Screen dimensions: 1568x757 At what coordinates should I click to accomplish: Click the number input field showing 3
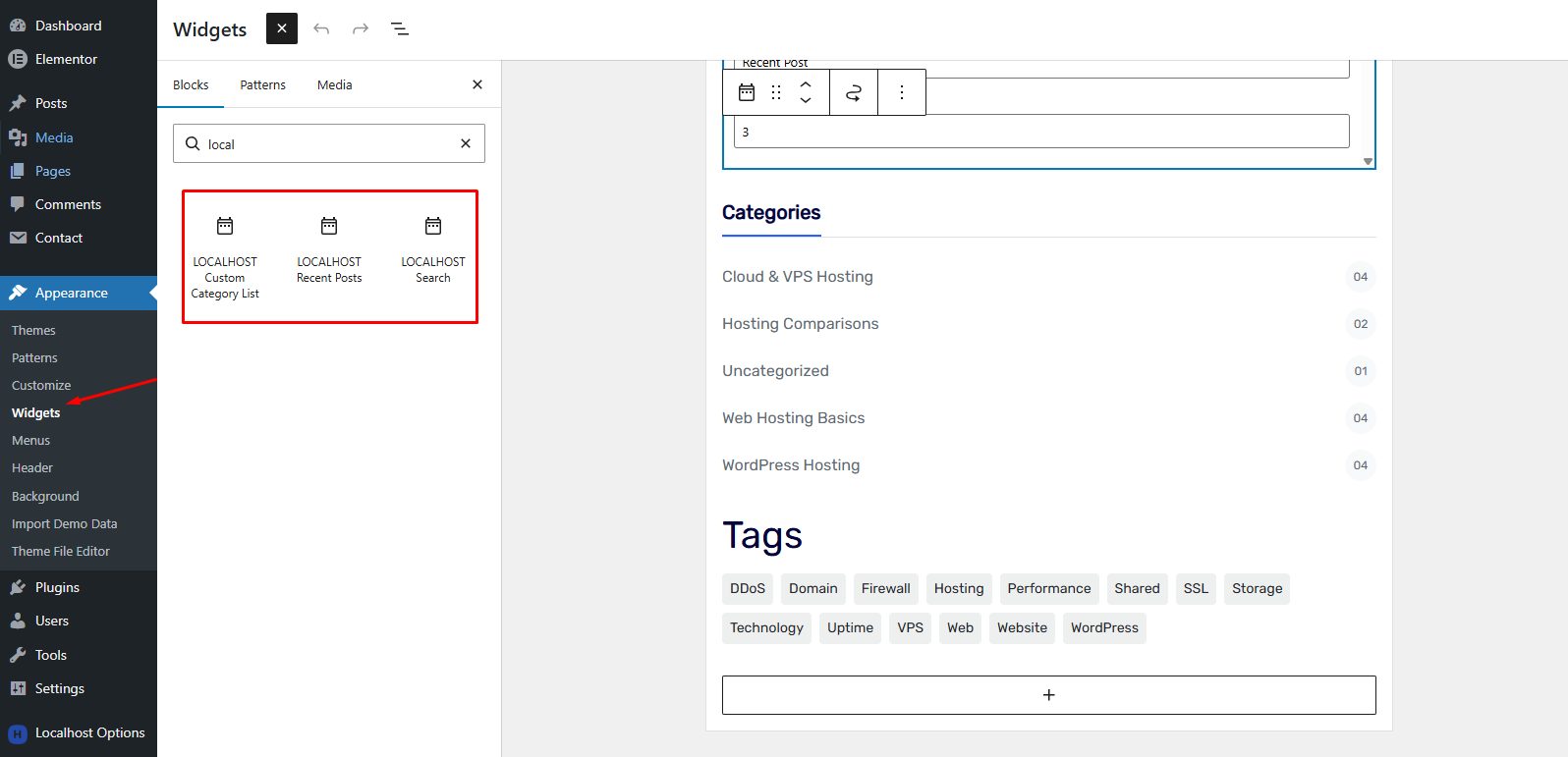(1040, 132)
